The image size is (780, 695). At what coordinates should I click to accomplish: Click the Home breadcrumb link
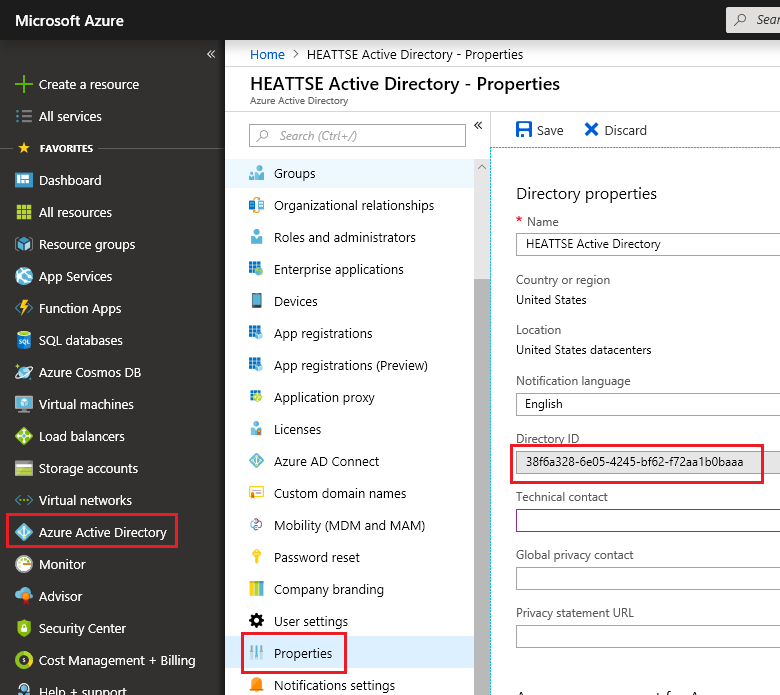pyautogui.click(x=267, y=54)
